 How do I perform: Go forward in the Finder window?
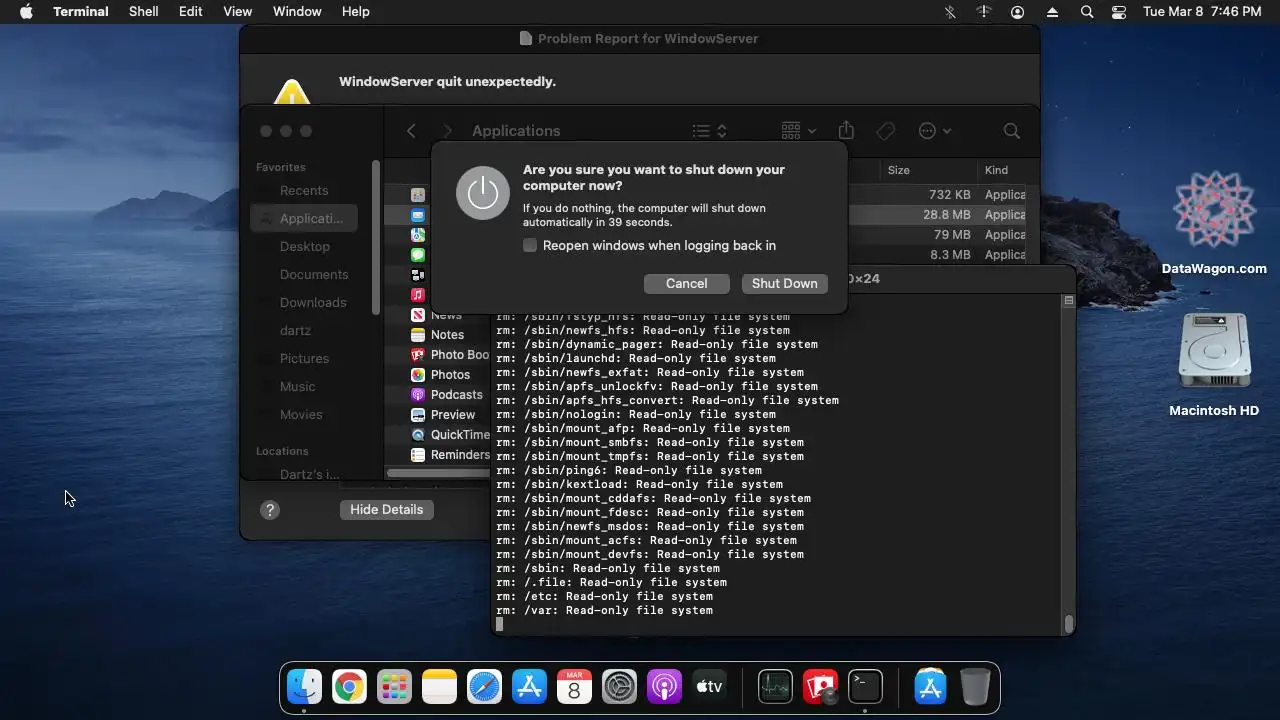[447, 131]
